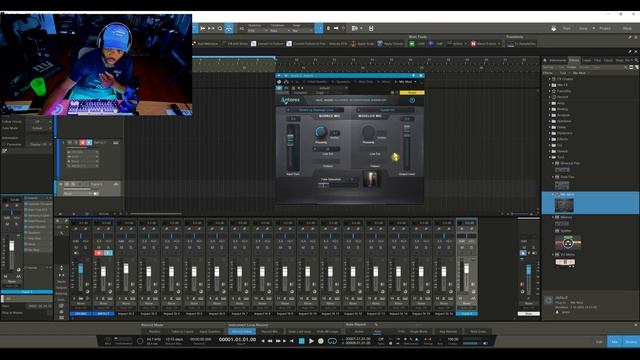The height and width of the screenshot is (360, 640).
Task: Expand the Favorites folder in browser
Action: click(x=550, y=91)
